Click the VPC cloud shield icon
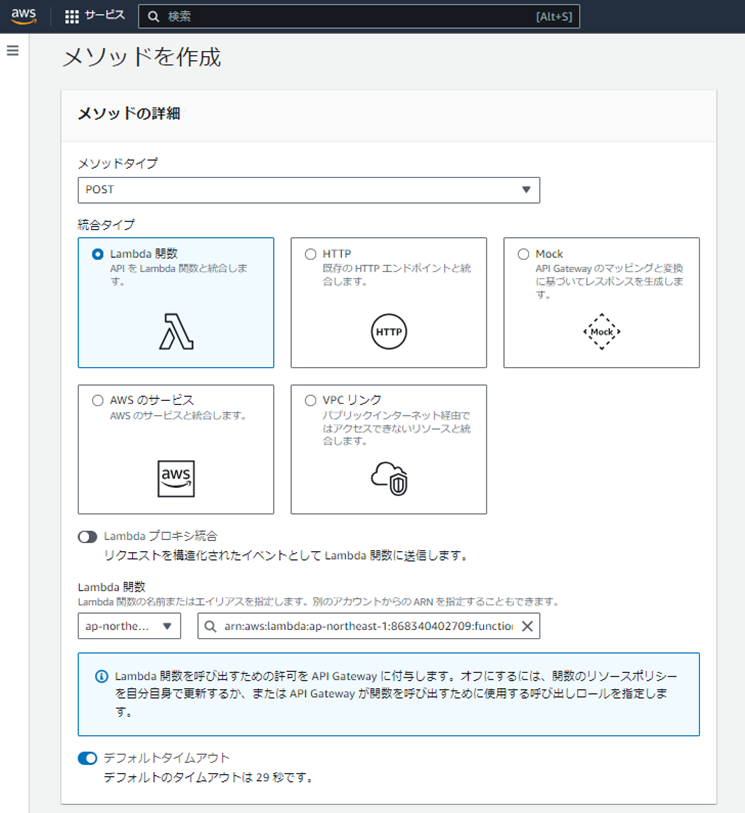 click(x=389, y=478)
